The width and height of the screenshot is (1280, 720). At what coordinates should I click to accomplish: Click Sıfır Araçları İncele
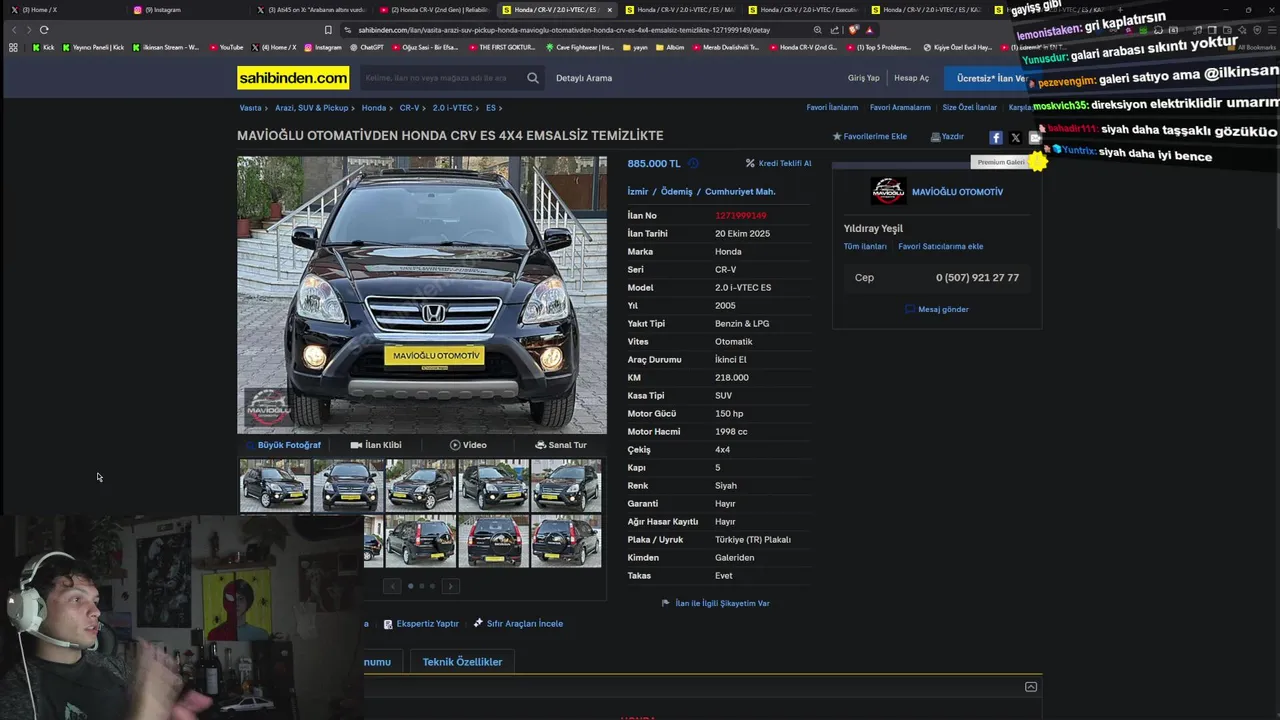tap(518, 623)
